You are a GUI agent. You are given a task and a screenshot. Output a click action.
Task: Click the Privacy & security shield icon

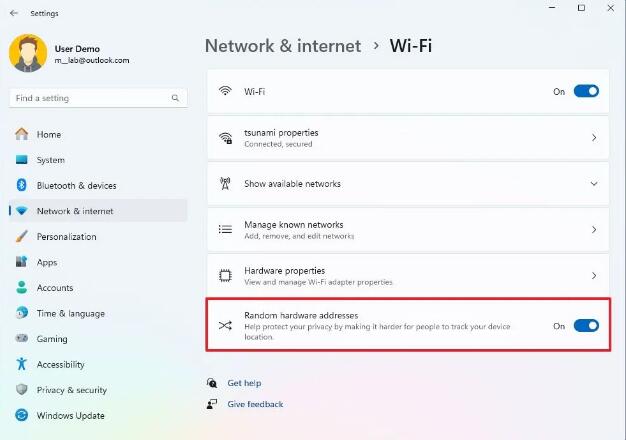coord(21,390)
